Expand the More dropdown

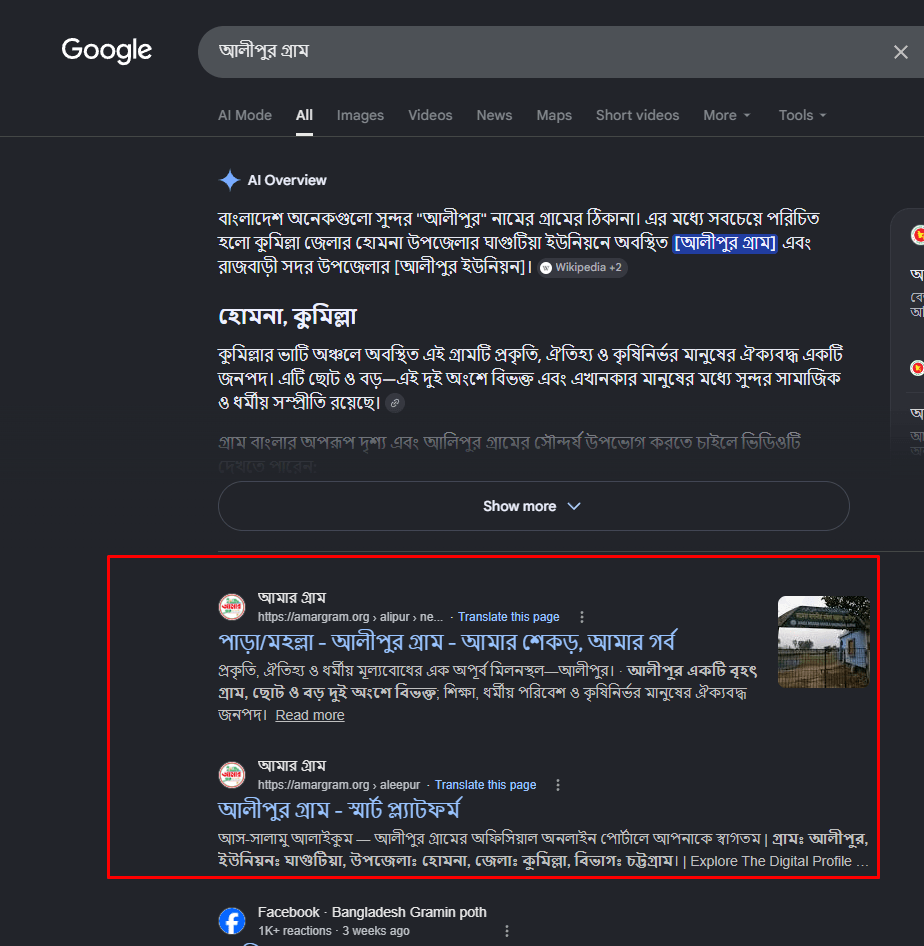click(x=727, y=115)
